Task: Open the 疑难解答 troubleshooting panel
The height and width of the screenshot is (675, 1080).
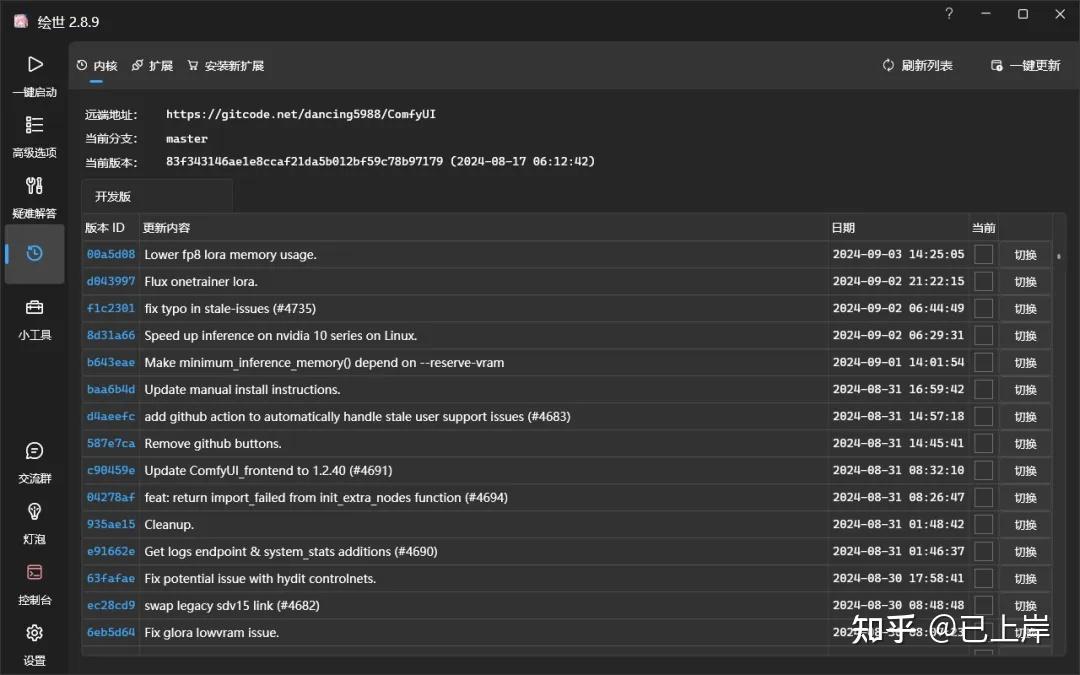Action: pos(35,198)
